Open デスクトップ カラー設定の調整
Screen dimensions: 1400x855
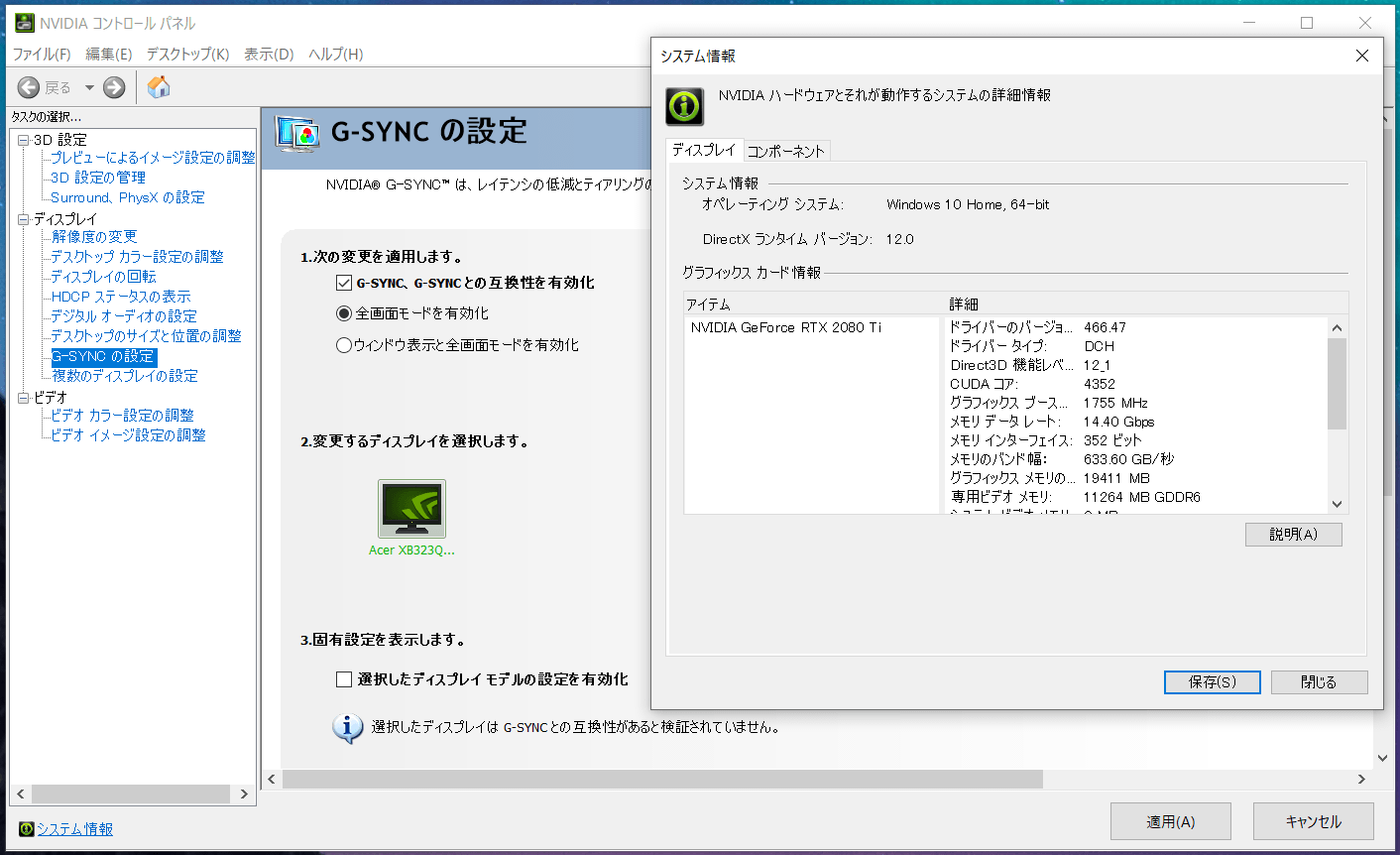[137, 257]
